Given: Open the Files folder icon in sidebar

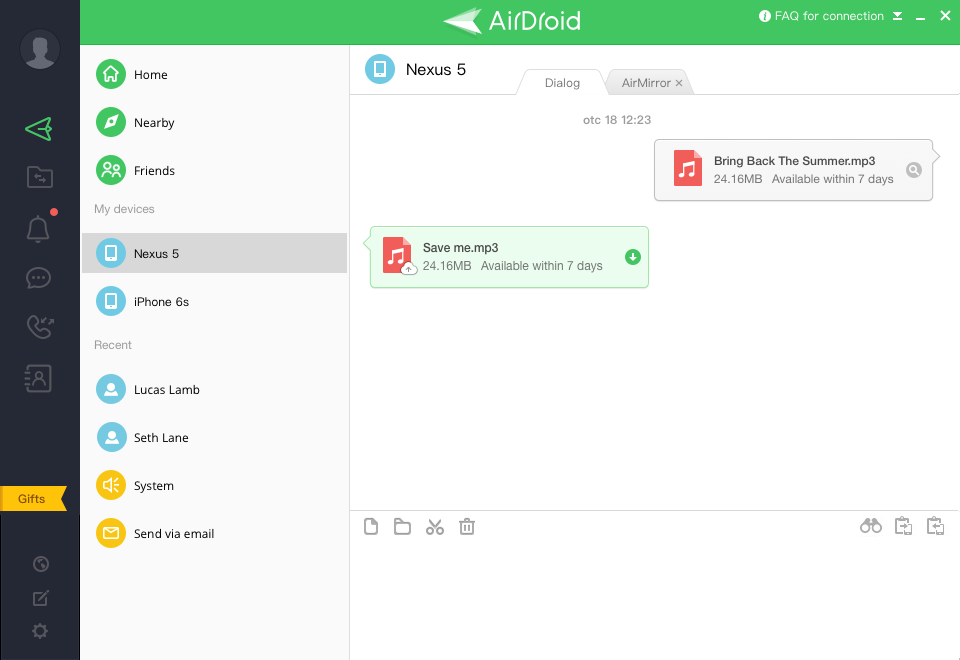Looking at the screenshot, I should (40, 177).
